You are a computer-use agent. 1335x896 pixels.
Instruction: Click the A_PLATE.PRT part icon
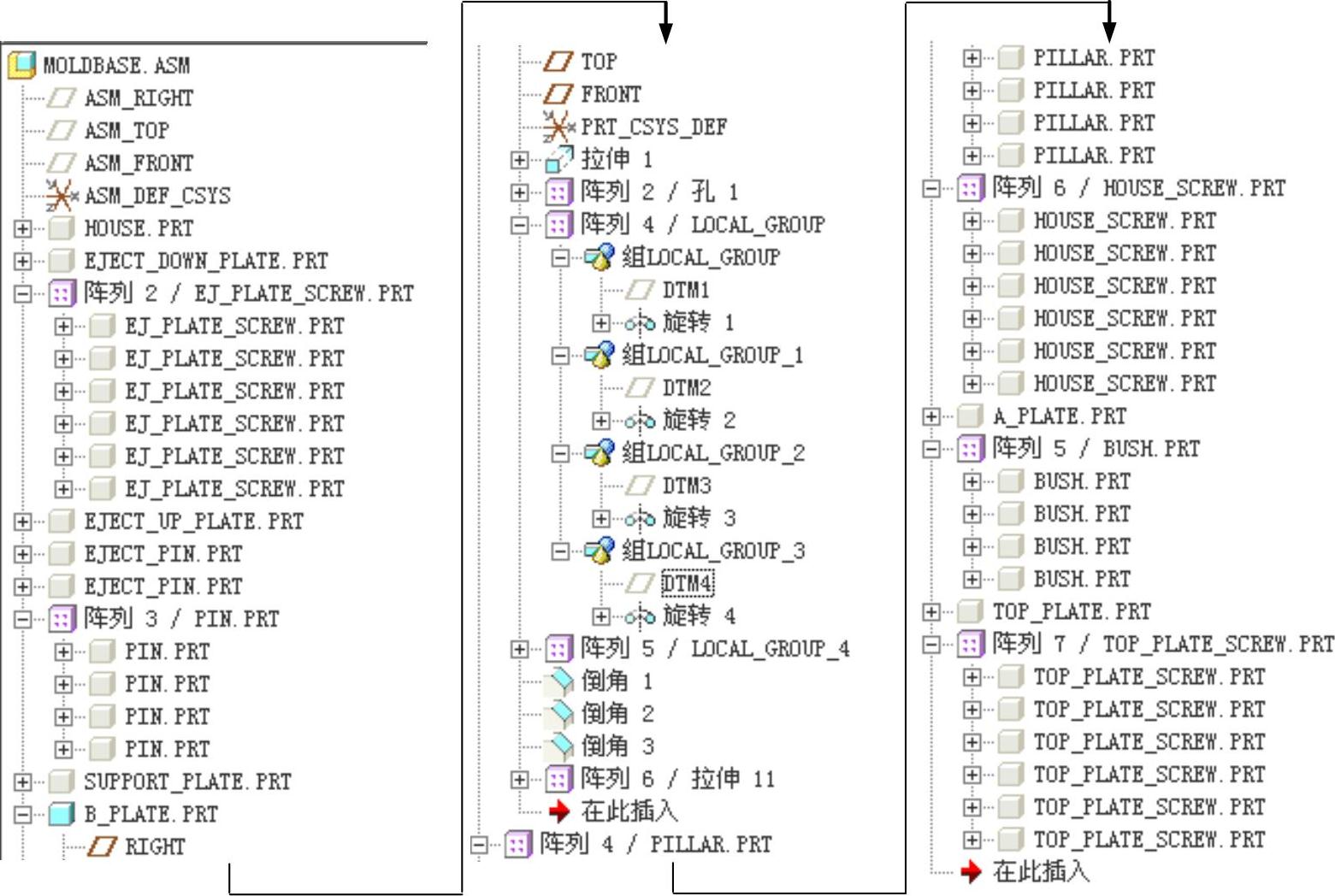click(970, 416)
